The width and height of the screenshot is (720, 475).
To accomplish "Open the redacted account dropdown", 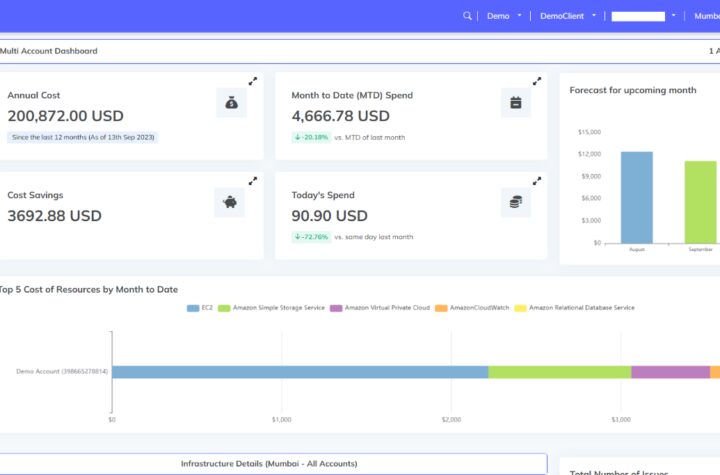I will [x=644, y=16].
